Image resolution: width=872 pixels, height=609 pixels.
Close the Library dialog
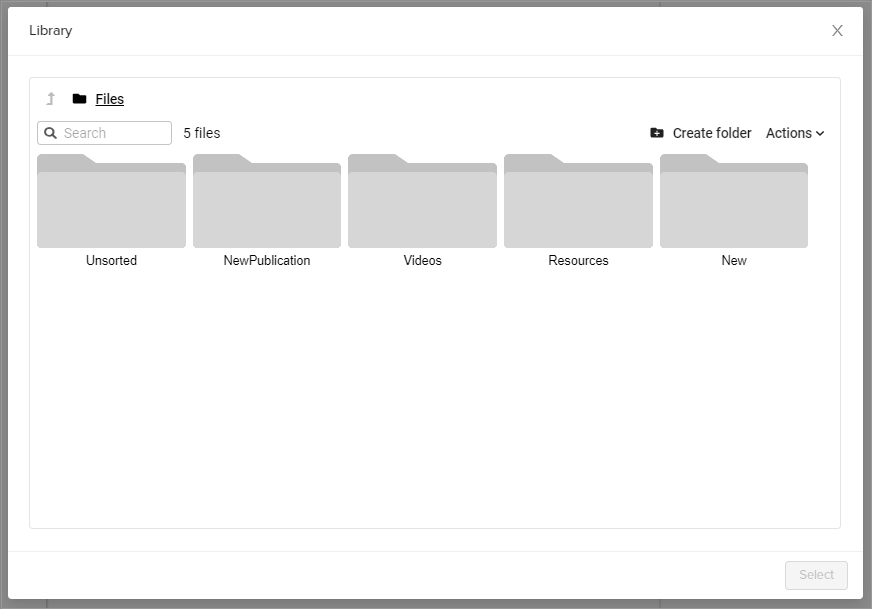coord(838,31)
